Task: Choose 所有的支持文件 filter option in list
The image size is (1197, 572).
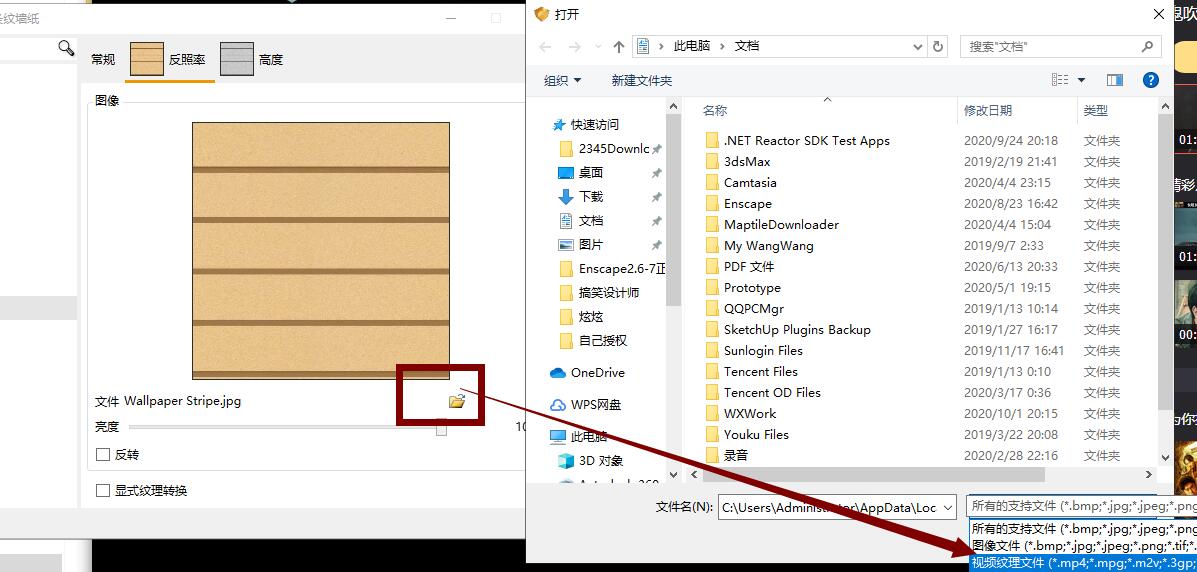Action: coord(1083,528)
